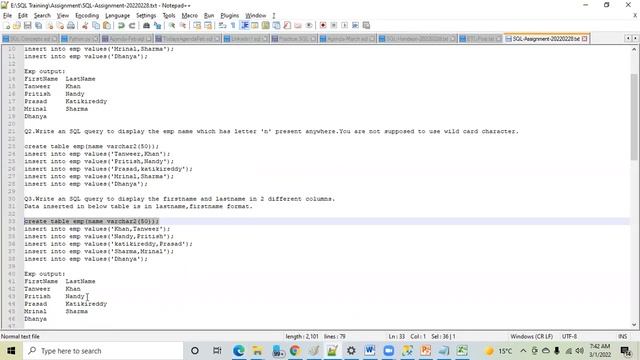Click the Windows (CR LF) status entry
This screenshot has width=640, height=360.
pos(531,336)
